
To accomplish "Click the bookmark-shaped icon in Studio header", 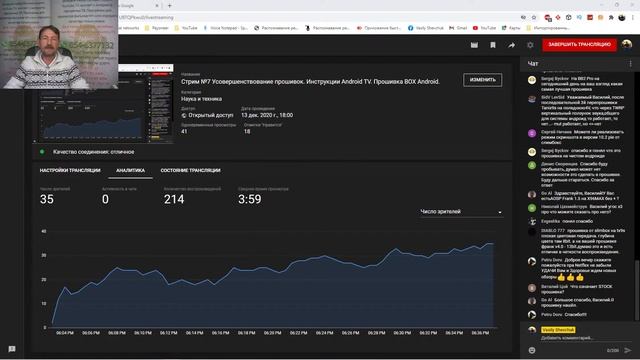I will [x=493, y=45].
